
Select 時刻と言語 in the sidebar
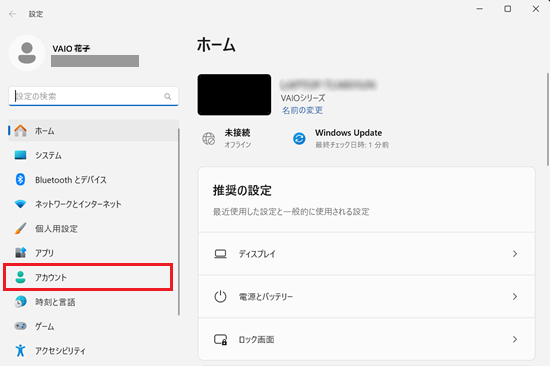click(93, 302)
